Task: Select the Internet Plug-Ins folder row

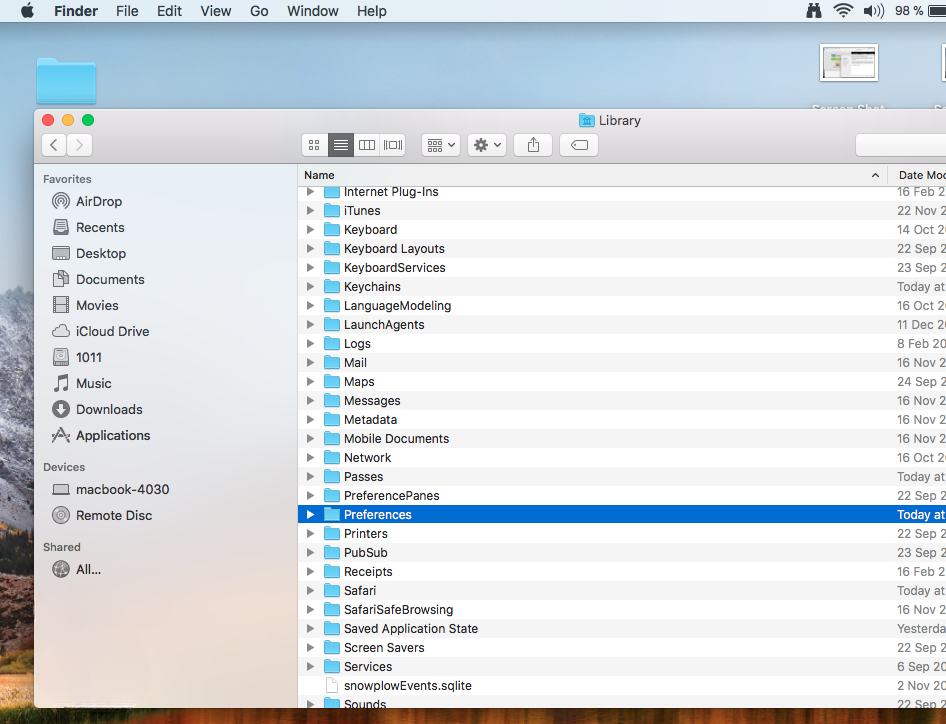Action: [x=622, y=193]
